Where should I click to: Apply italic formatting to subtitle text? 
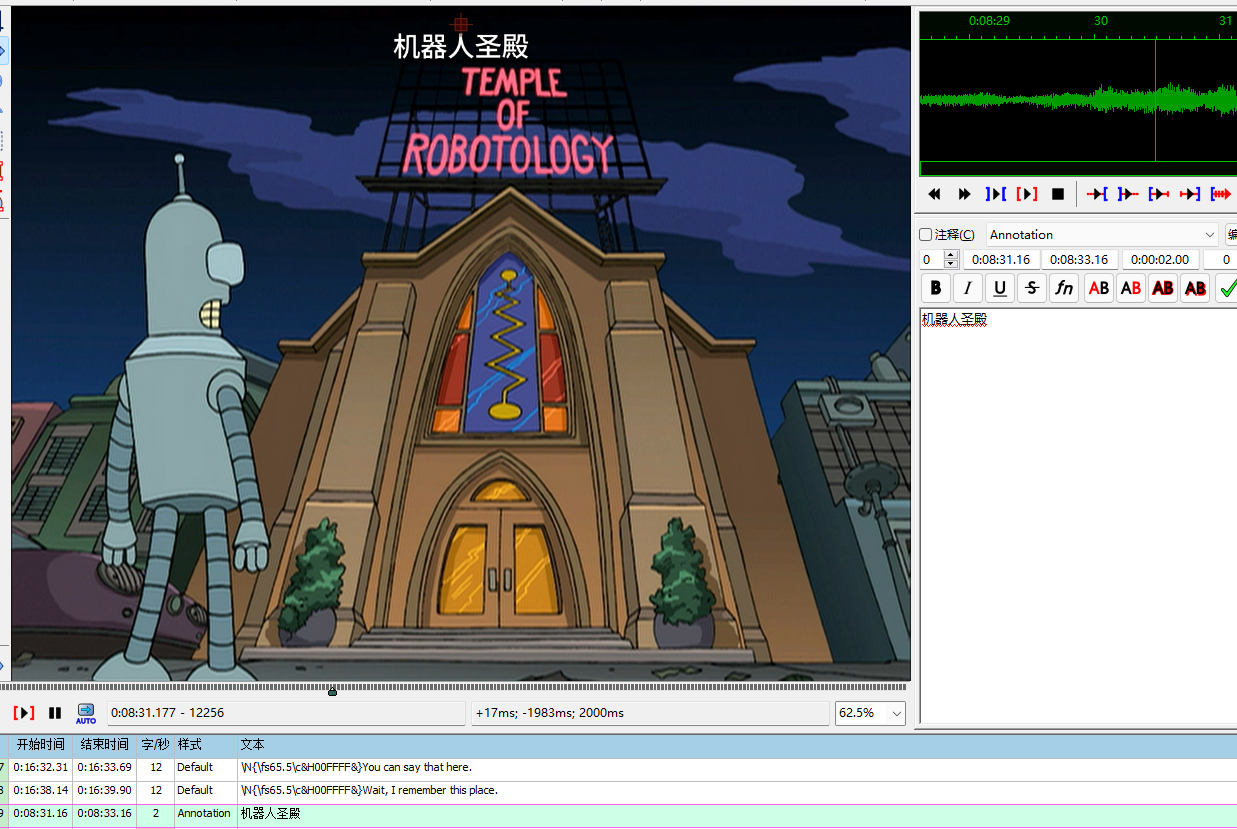tap(967, 288)
